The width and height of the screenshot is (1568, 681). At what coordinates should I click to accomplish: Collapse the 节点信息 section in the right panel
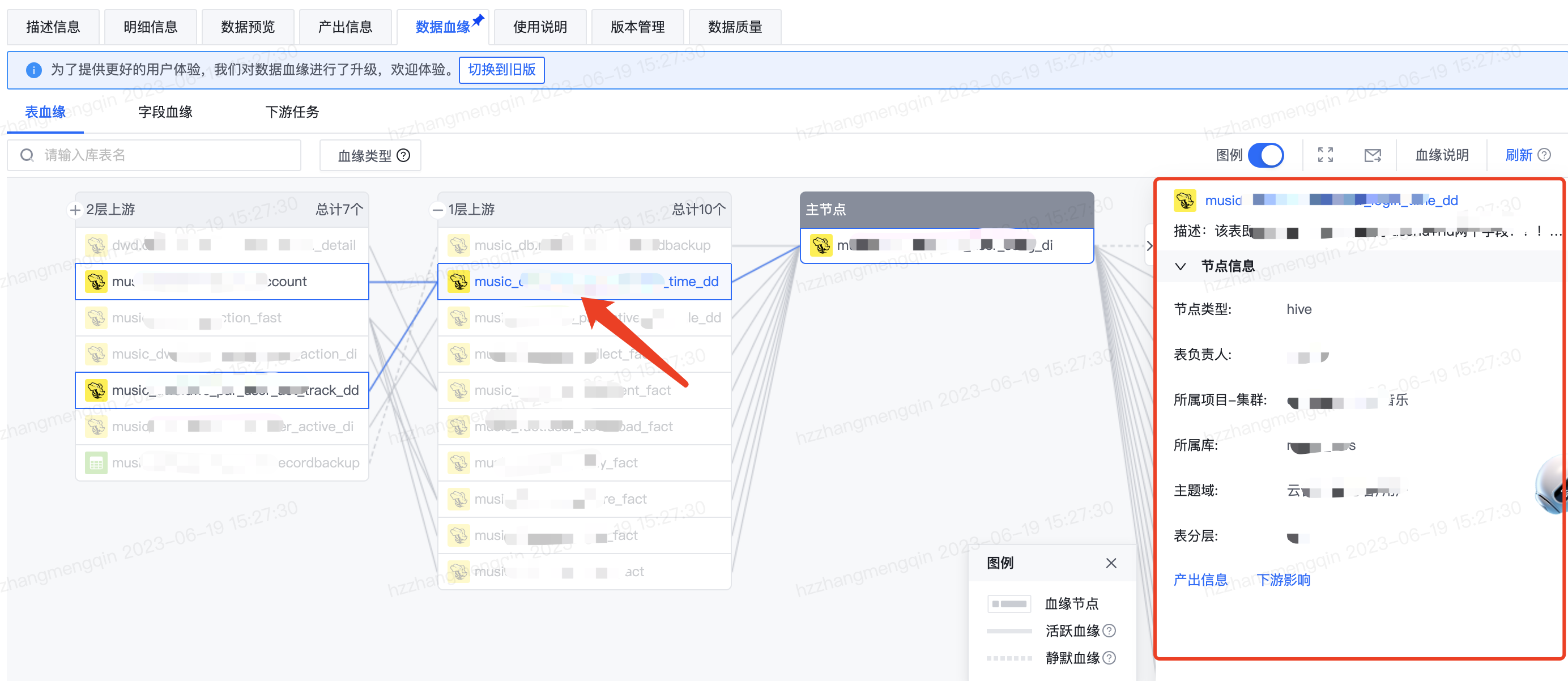point(1181,266)
